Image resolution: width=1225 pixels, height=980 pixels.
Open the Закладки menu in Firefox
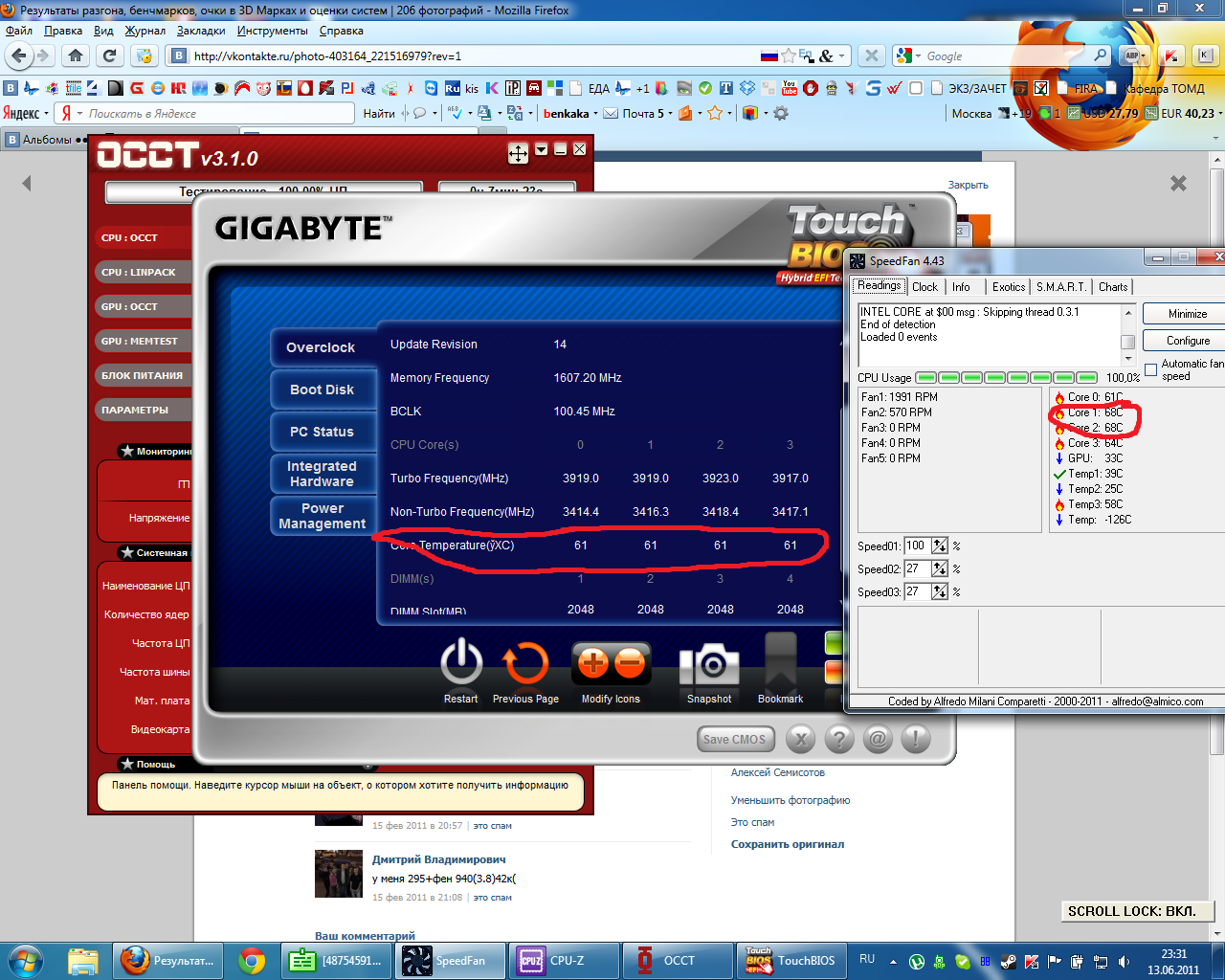(201, 31)
